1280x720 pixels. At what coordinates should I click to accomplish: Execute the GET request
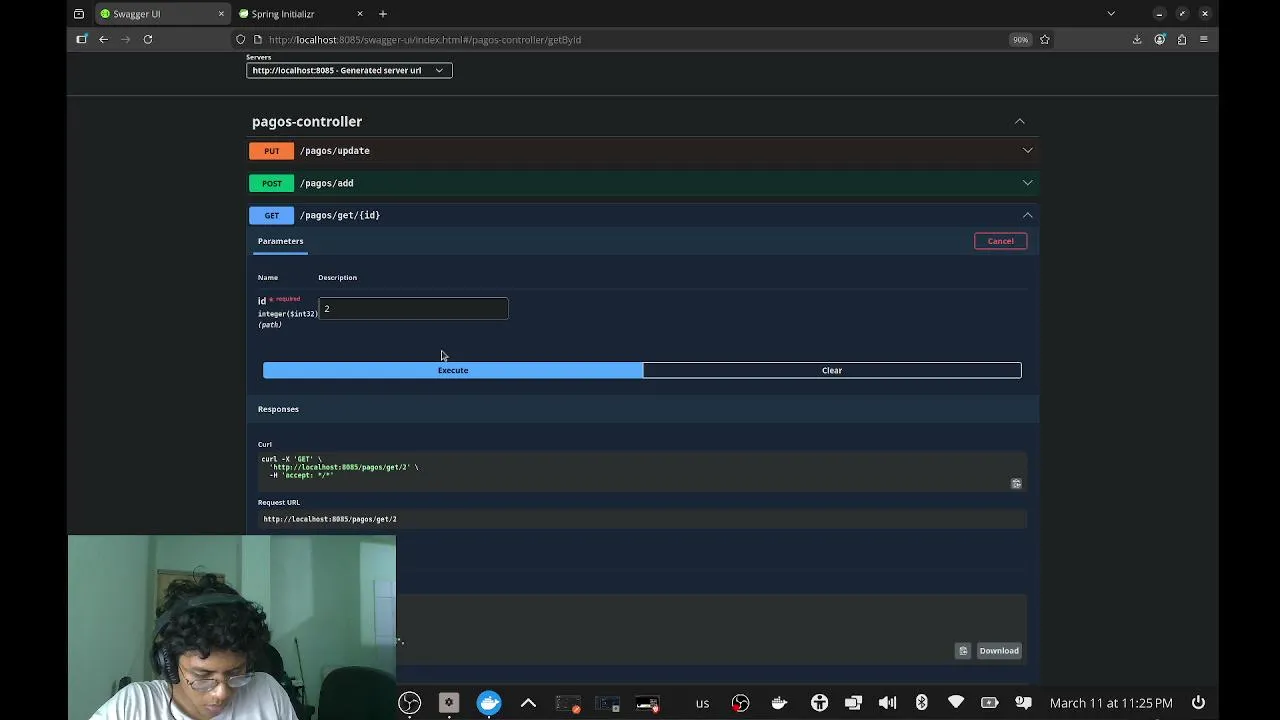[453, 370]
